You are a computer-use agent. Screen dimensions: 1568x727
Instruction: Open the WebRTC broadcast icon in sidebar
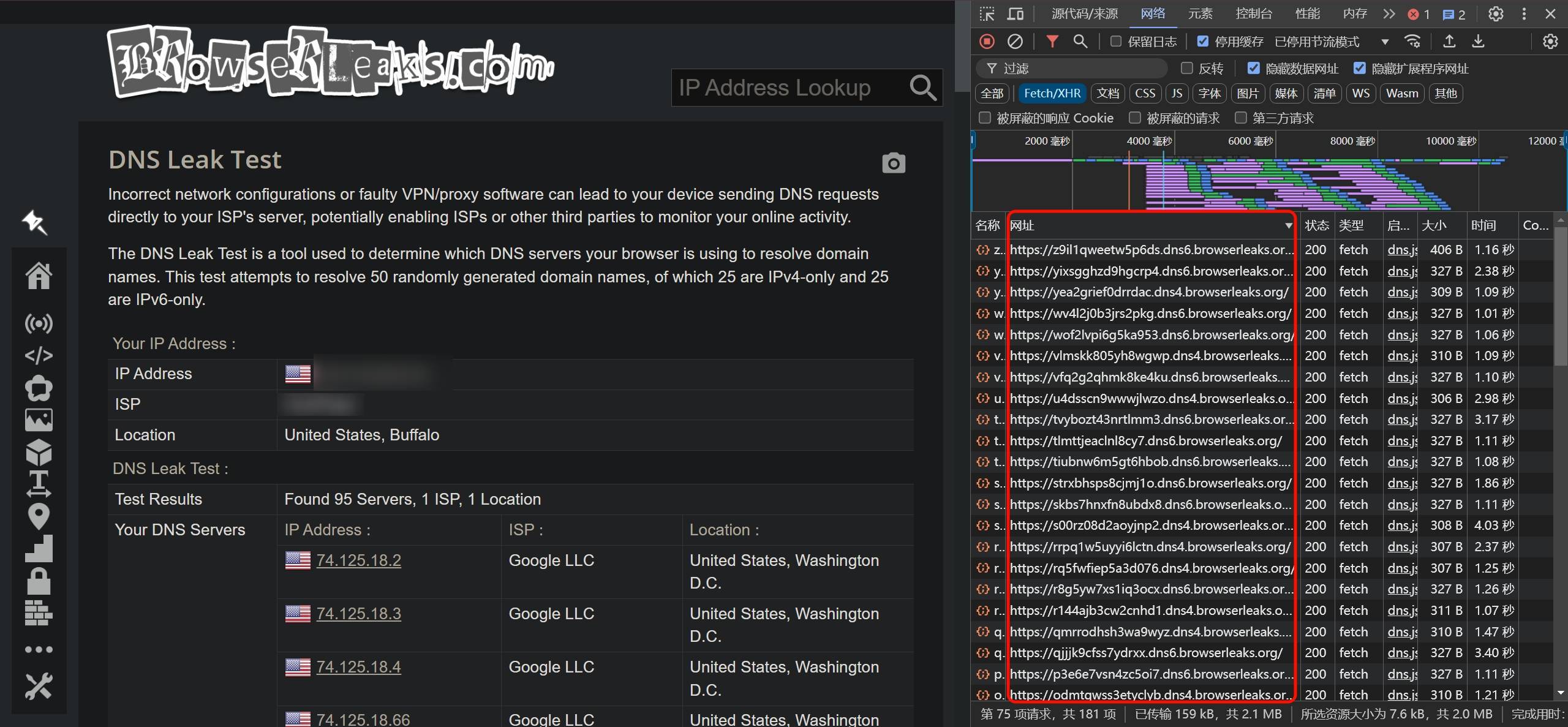click(39, 323)
